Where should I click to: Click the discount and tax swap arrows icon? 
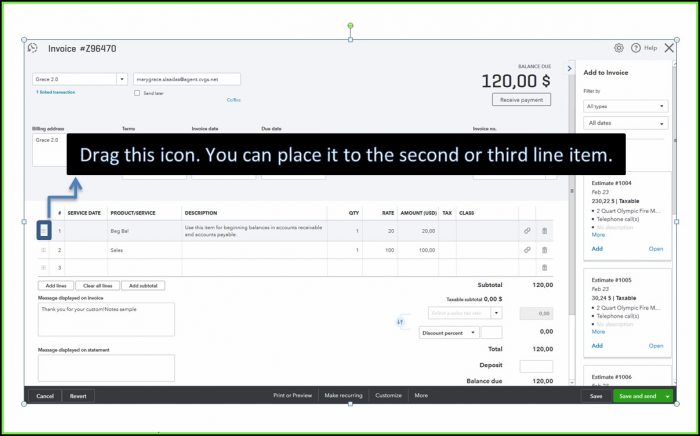[x=400, y=322]
